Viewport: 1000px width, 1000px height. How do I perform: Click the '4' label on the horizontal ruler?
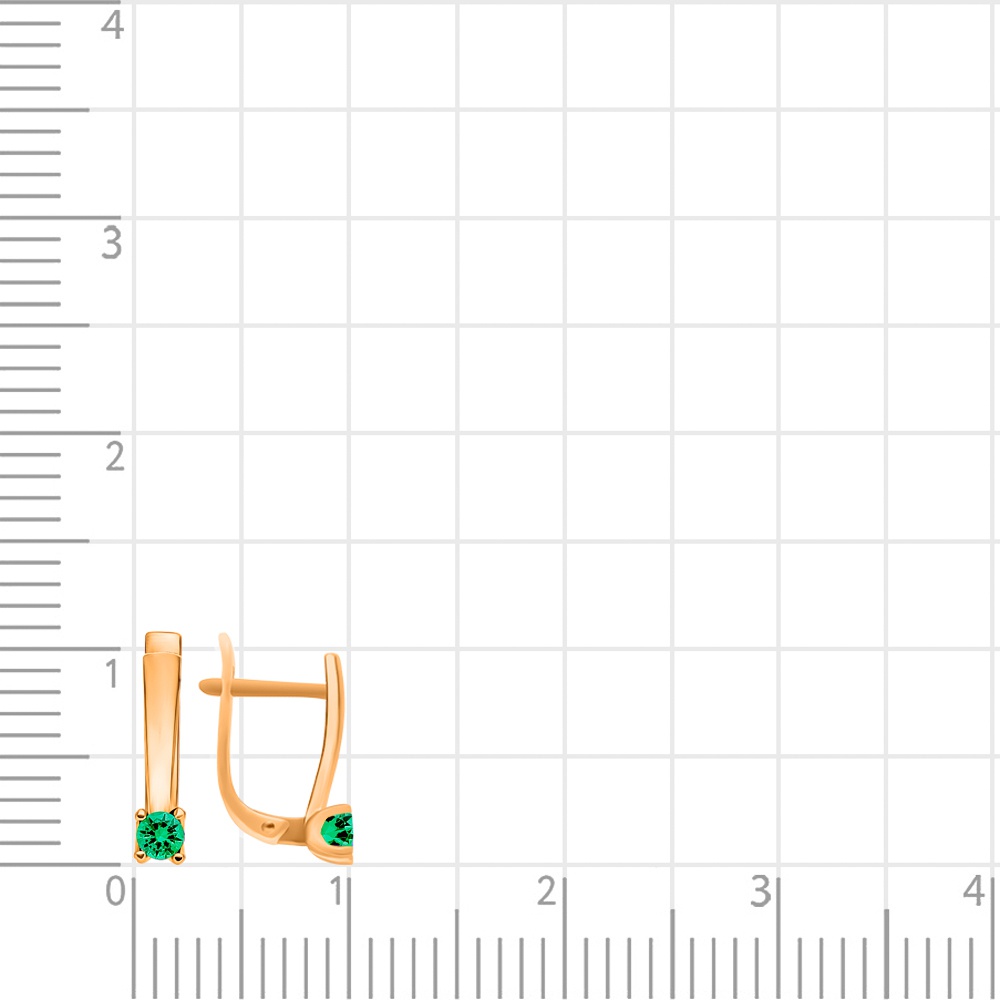click(974, 891)
